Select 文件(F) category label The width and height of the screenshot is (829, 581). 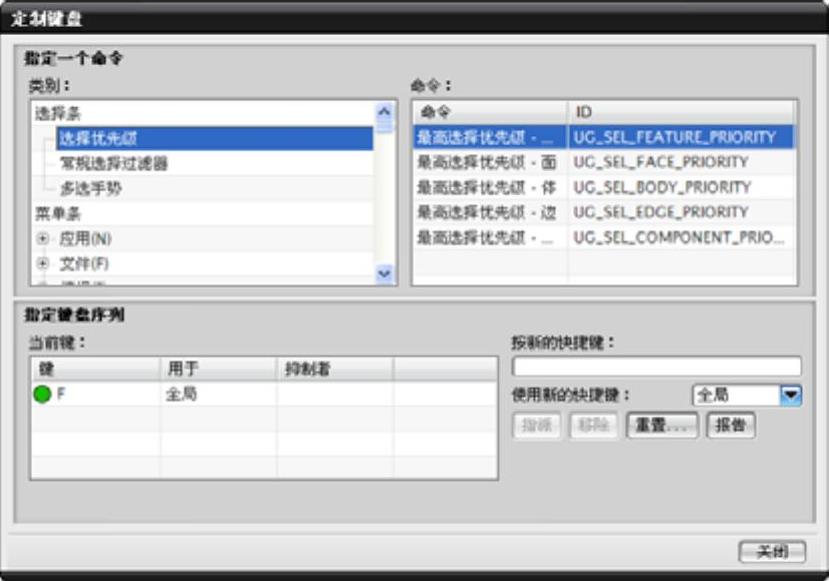[x=84, y=264]
